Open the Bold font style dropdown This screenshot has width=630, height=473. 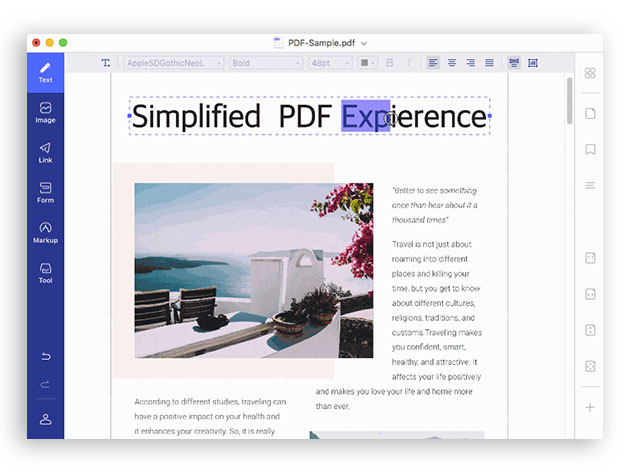coord(265,63)
